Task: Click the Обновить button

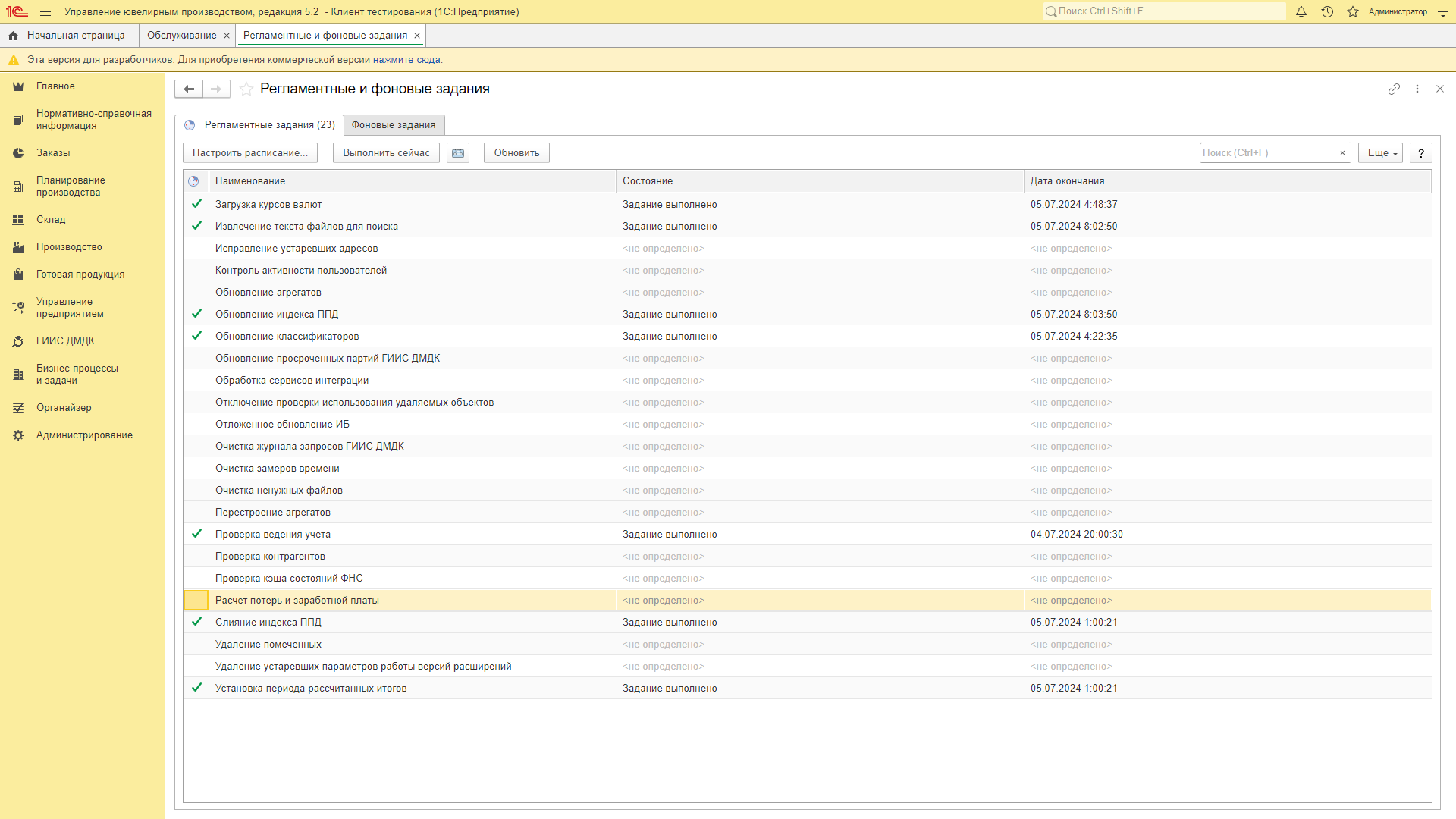Action: point(516,153)
